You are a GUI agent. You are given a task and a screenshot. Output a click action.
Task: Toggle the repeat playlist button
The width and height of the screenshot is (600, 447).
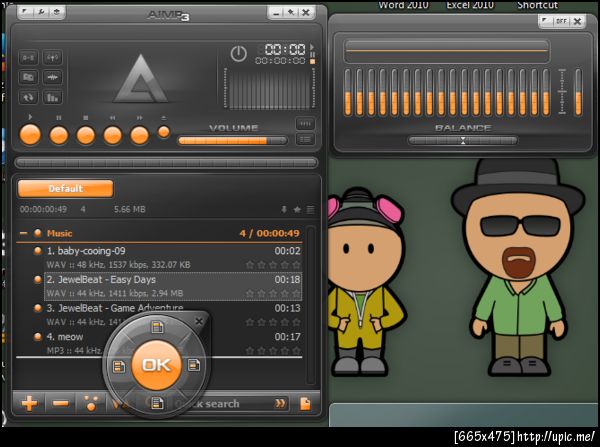(x=28, y=97)
